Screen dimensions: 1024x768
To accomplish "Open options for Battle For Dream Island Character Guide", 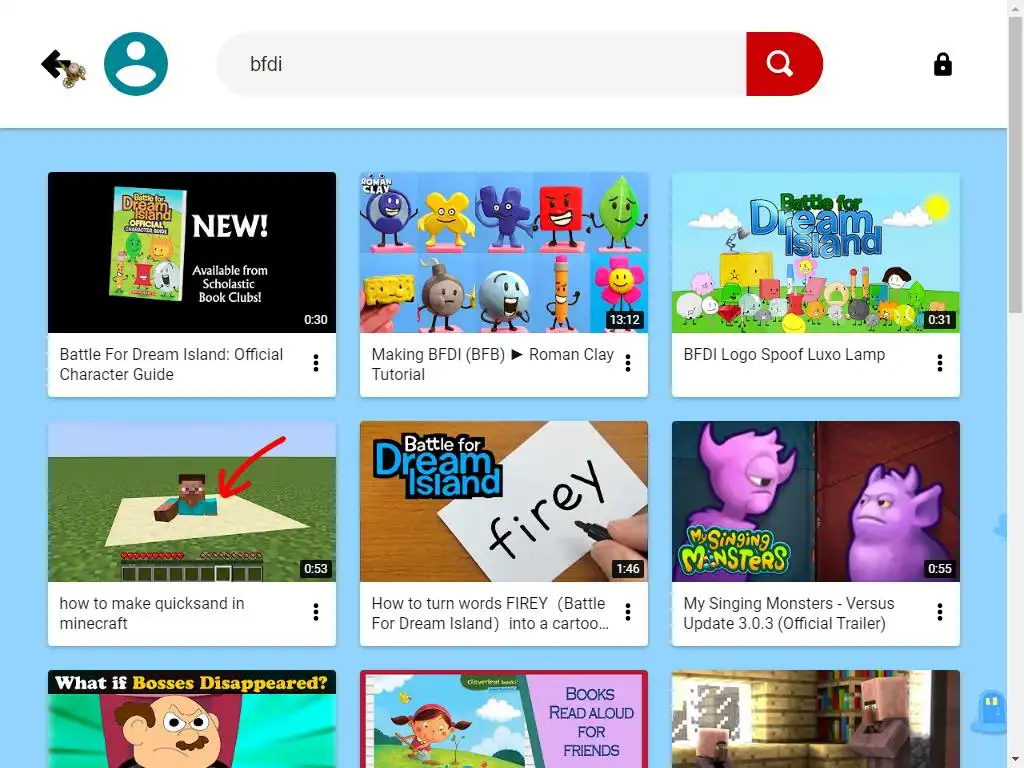I will point(316,363).
